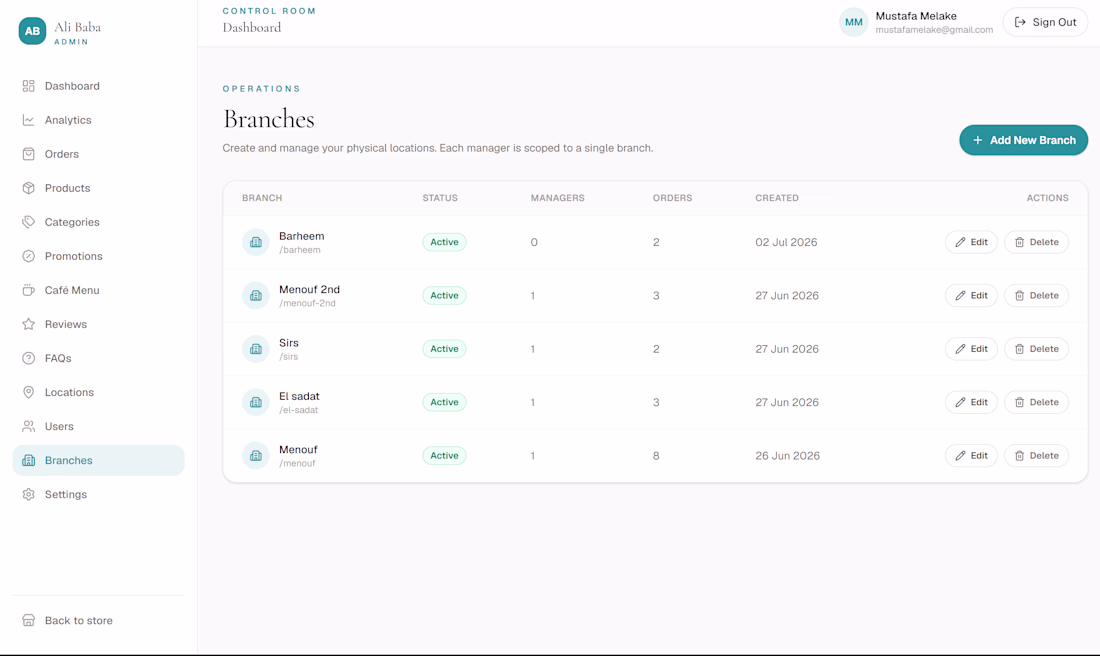Screen dimensions: 1100x656
Task: Delete the Sirs branch
Action: click(x=1036, y=349)
